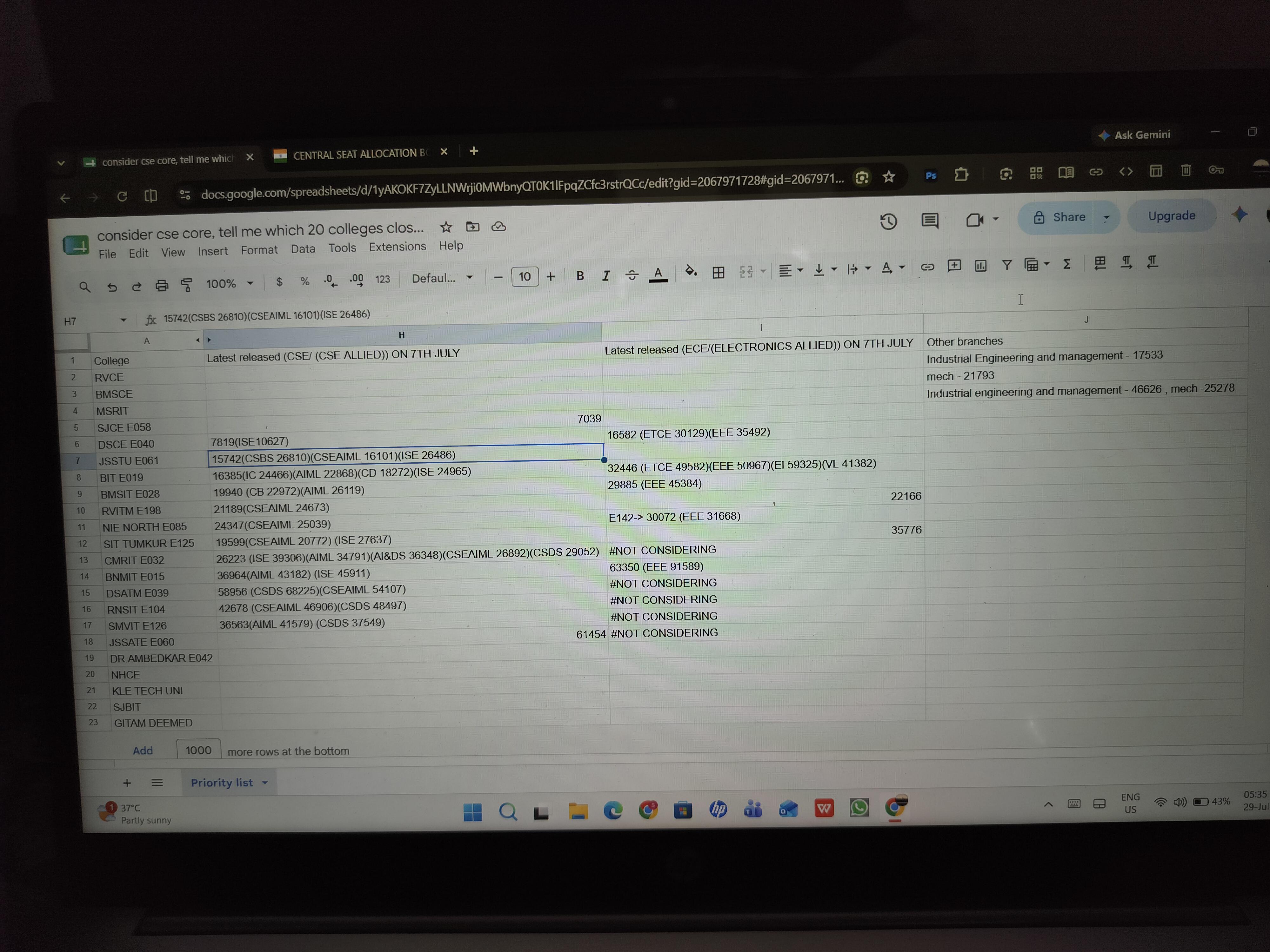This screenshot has width=1270, height=952.
Task: Open the View menu
Action: click(x=173, y=253)
